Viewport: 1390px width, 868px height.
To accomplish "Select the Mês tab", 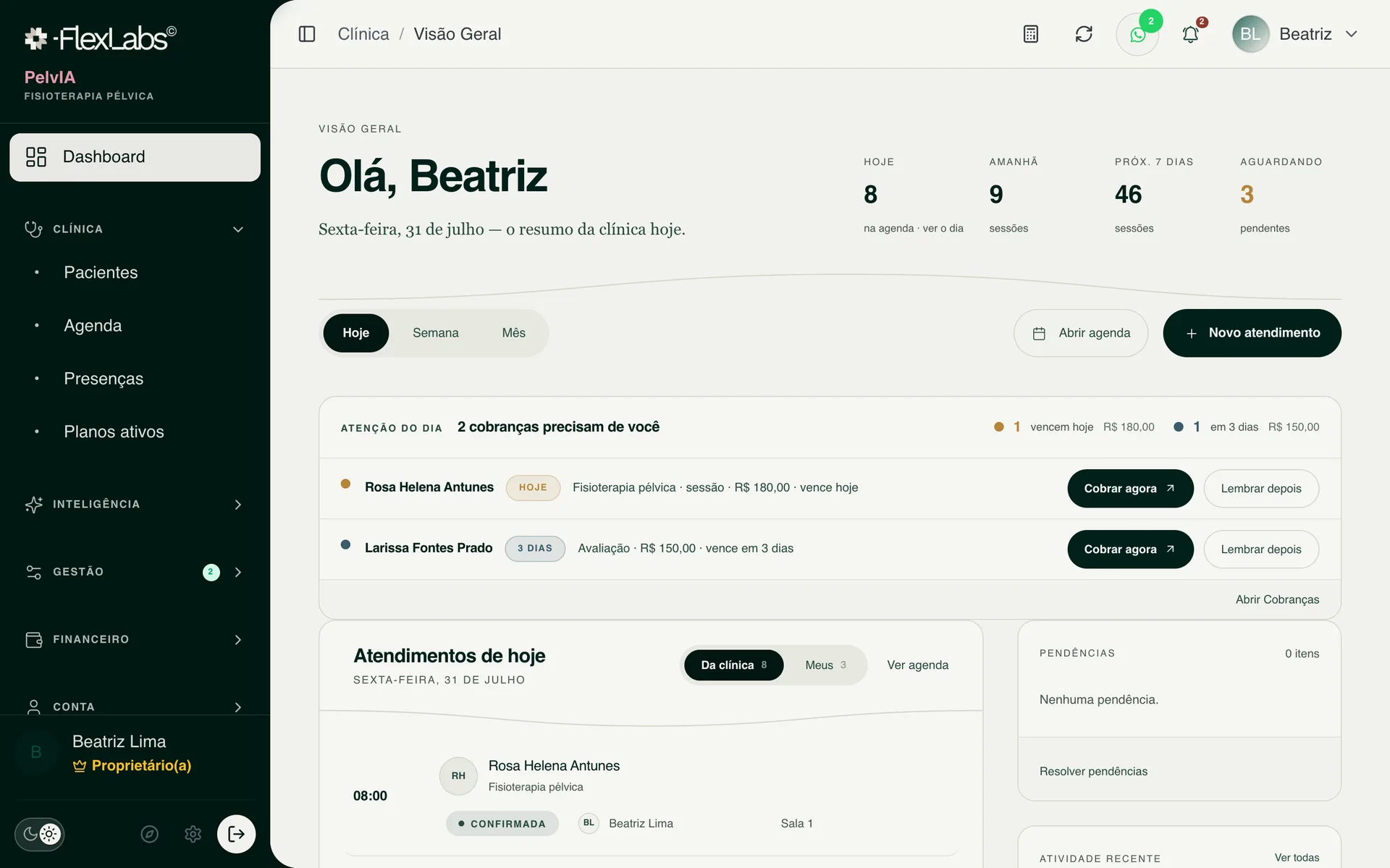I will [513, 333].
